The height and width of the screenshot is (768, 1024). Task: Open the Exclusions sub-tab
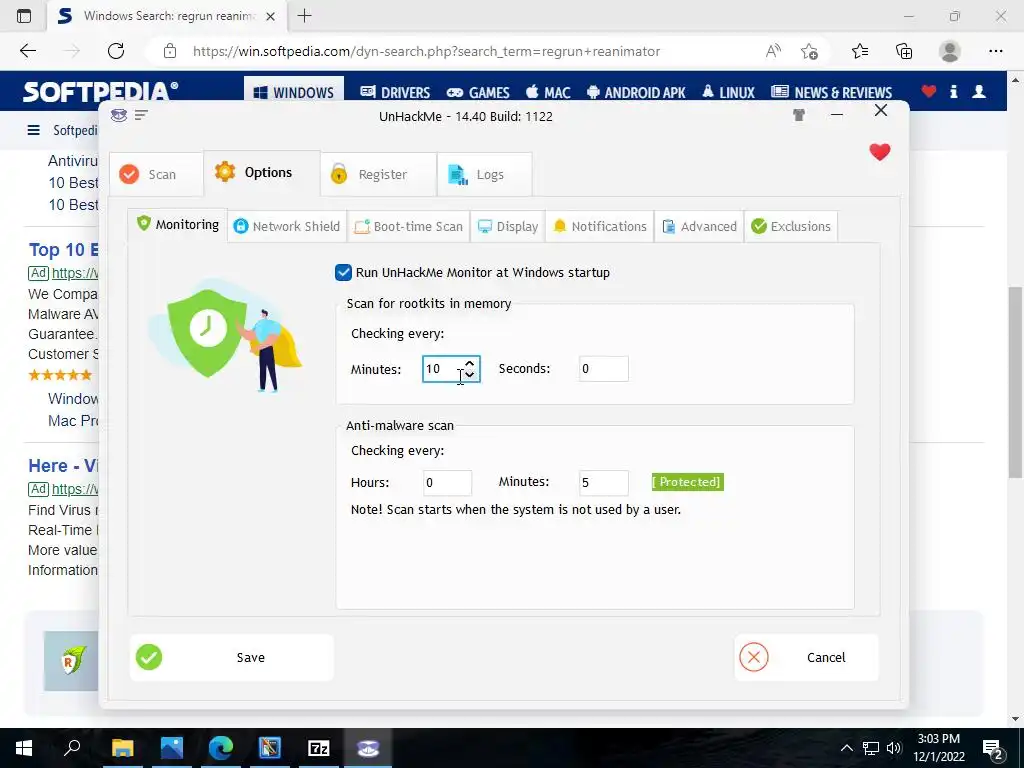[791, 227]
